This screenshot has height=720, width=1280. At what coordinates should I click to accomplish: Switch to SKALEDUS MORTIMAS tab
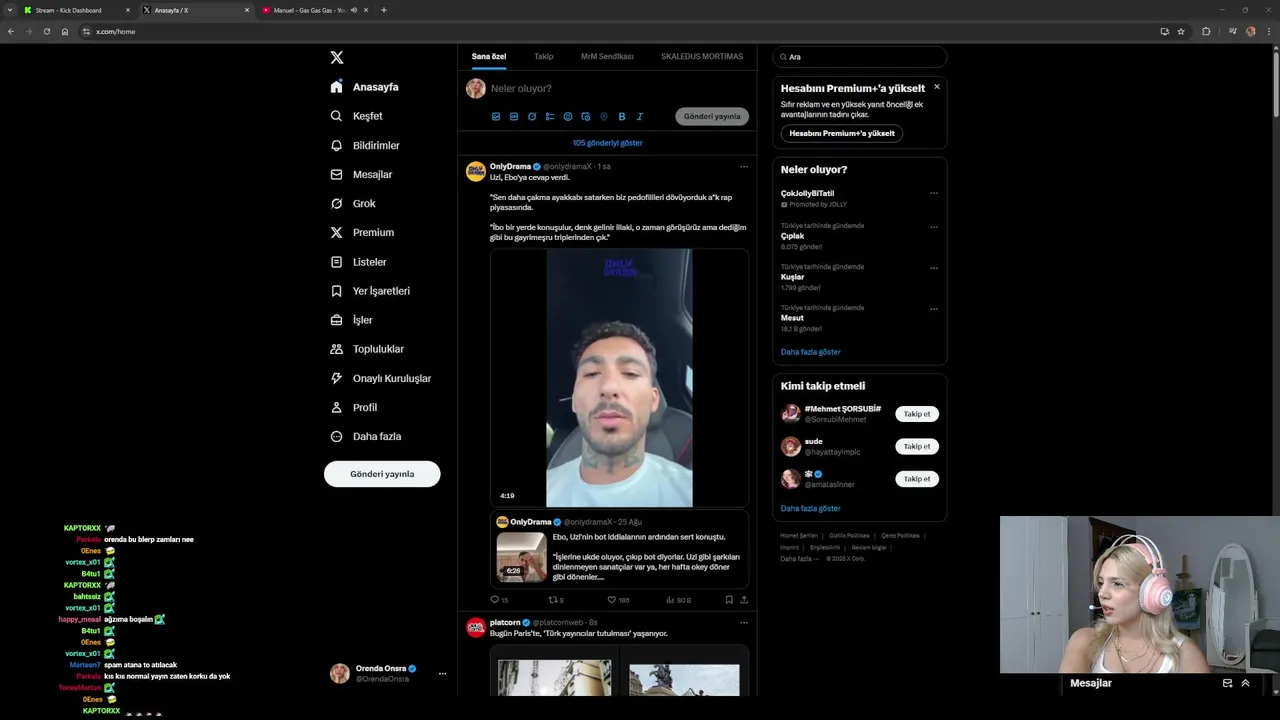[702, 57]
